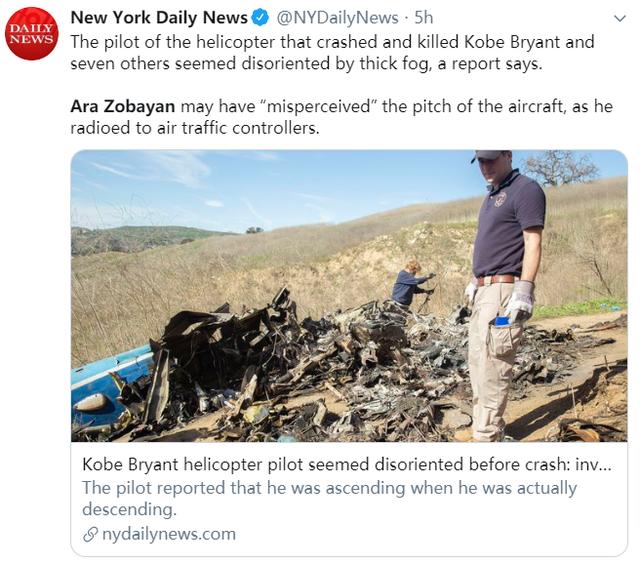Click the tree on the hillside in photo
This screenshot has height=564, width=640.
point(561,167)
